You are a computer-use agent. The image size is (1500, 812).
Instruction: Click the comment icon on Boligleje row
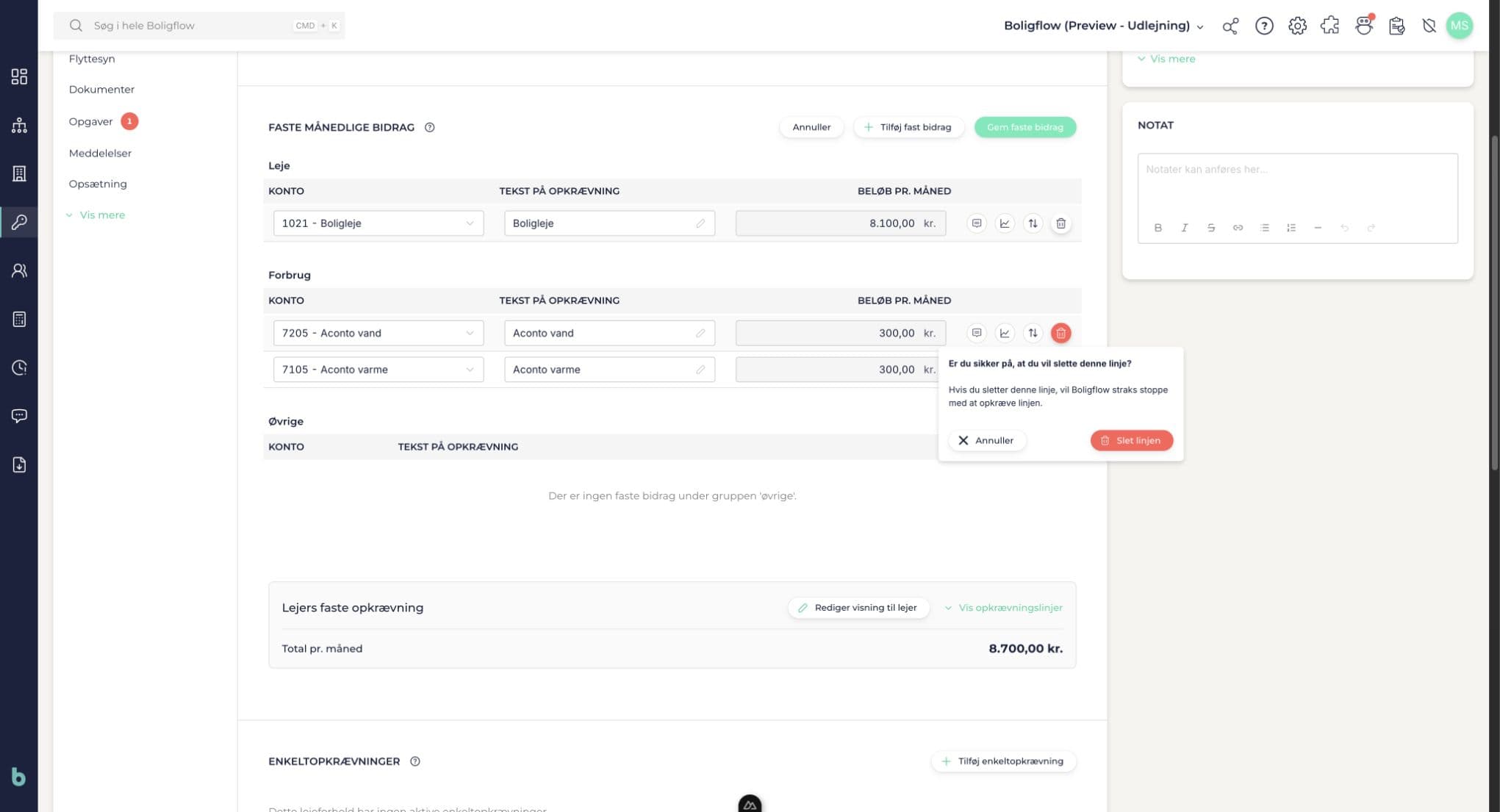[976, 223]
